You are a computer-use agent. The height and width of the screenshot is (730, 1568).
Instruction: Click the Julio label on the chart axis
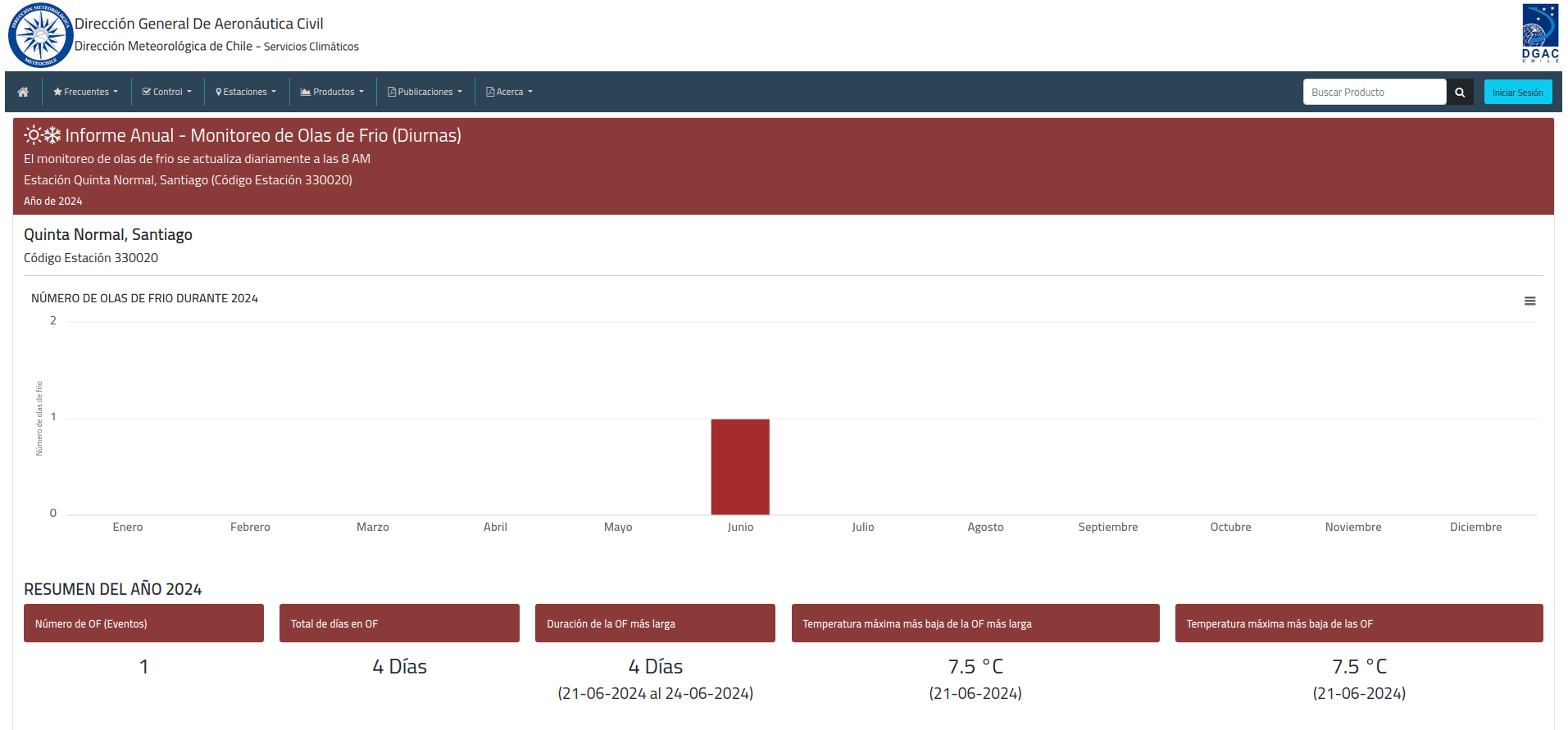point(863,527)
